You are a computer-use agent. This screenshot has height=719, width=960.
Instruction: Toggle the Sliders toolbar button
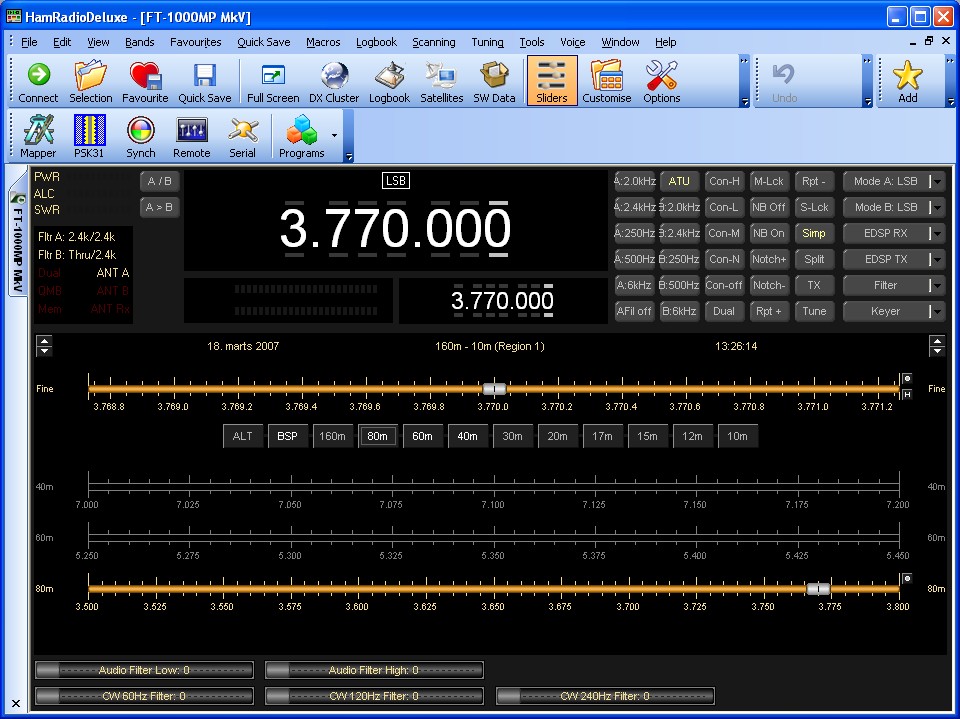coord(552,81)
